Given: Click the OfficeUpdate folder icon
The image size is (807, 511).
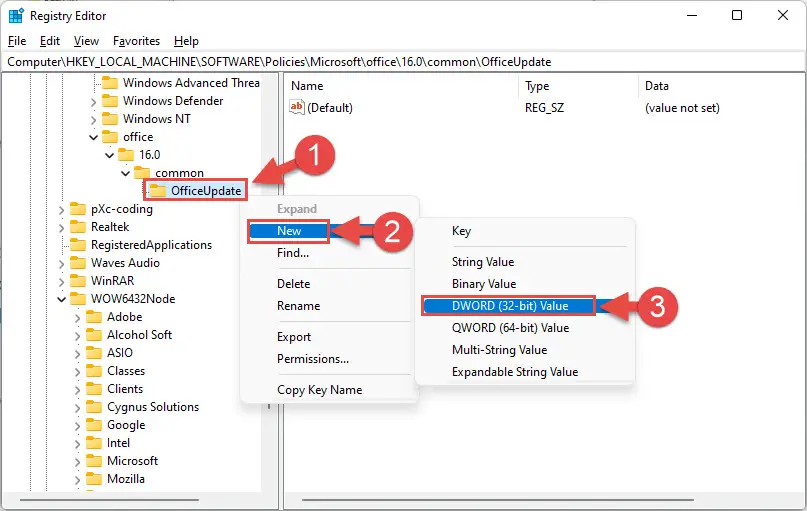Looking at the screenshot, I should (158, 191).
